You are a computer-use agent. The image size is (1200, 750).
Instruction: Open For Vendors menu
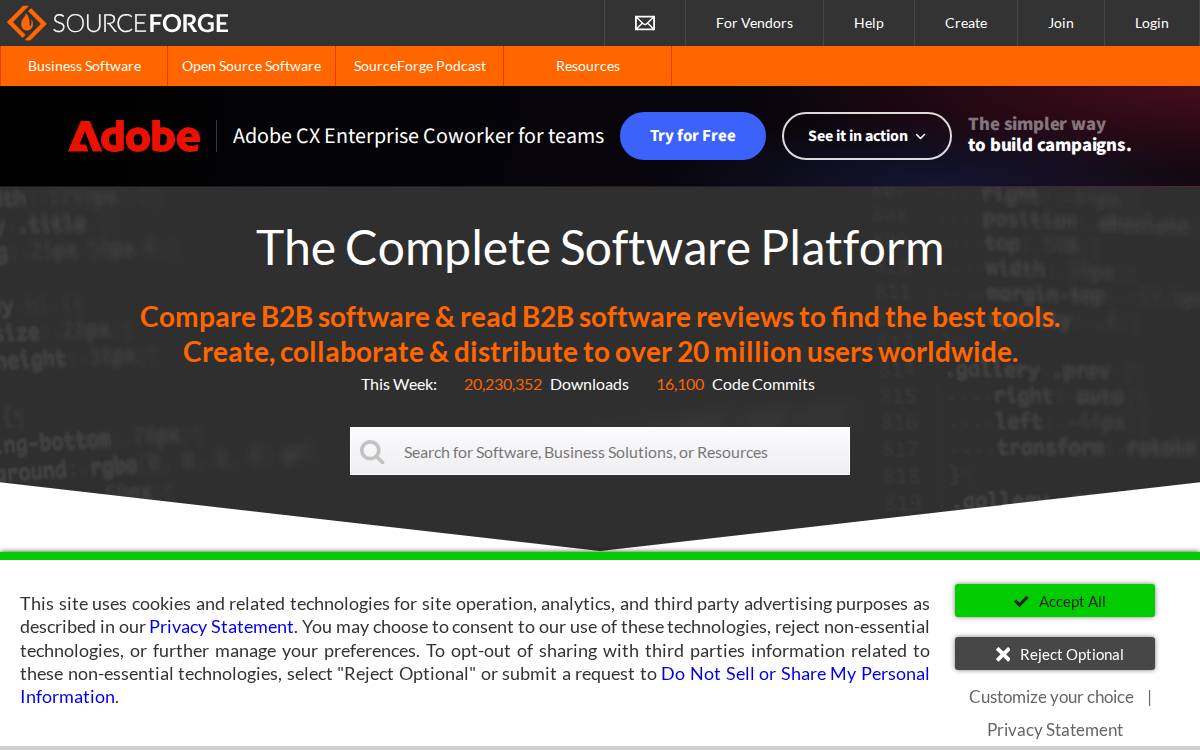pos(754,23)
